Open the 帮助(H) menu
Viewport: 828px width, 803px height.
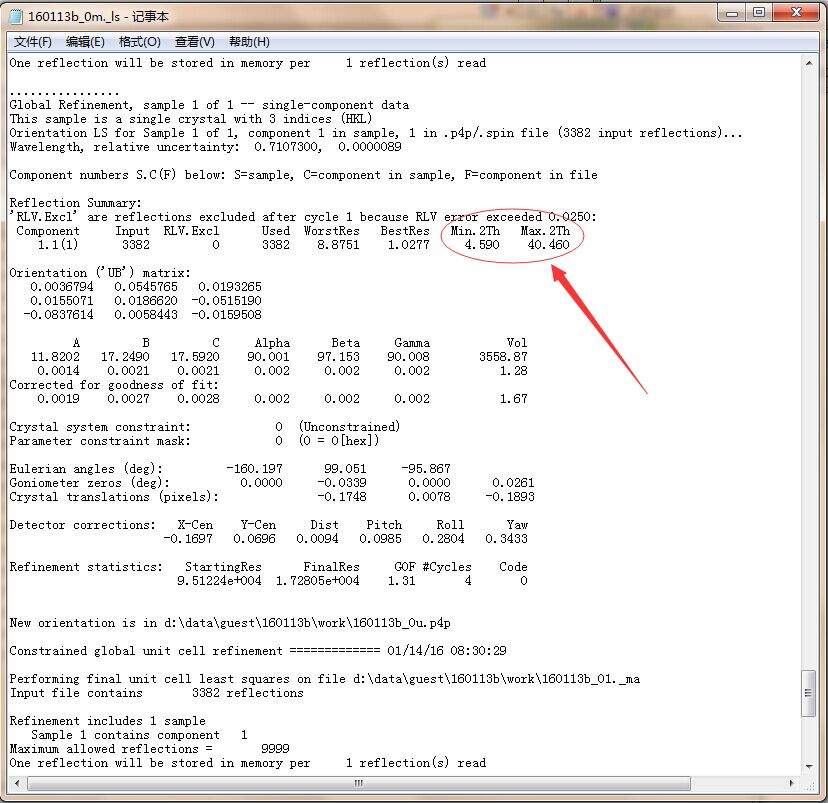(x=249, y=42)
